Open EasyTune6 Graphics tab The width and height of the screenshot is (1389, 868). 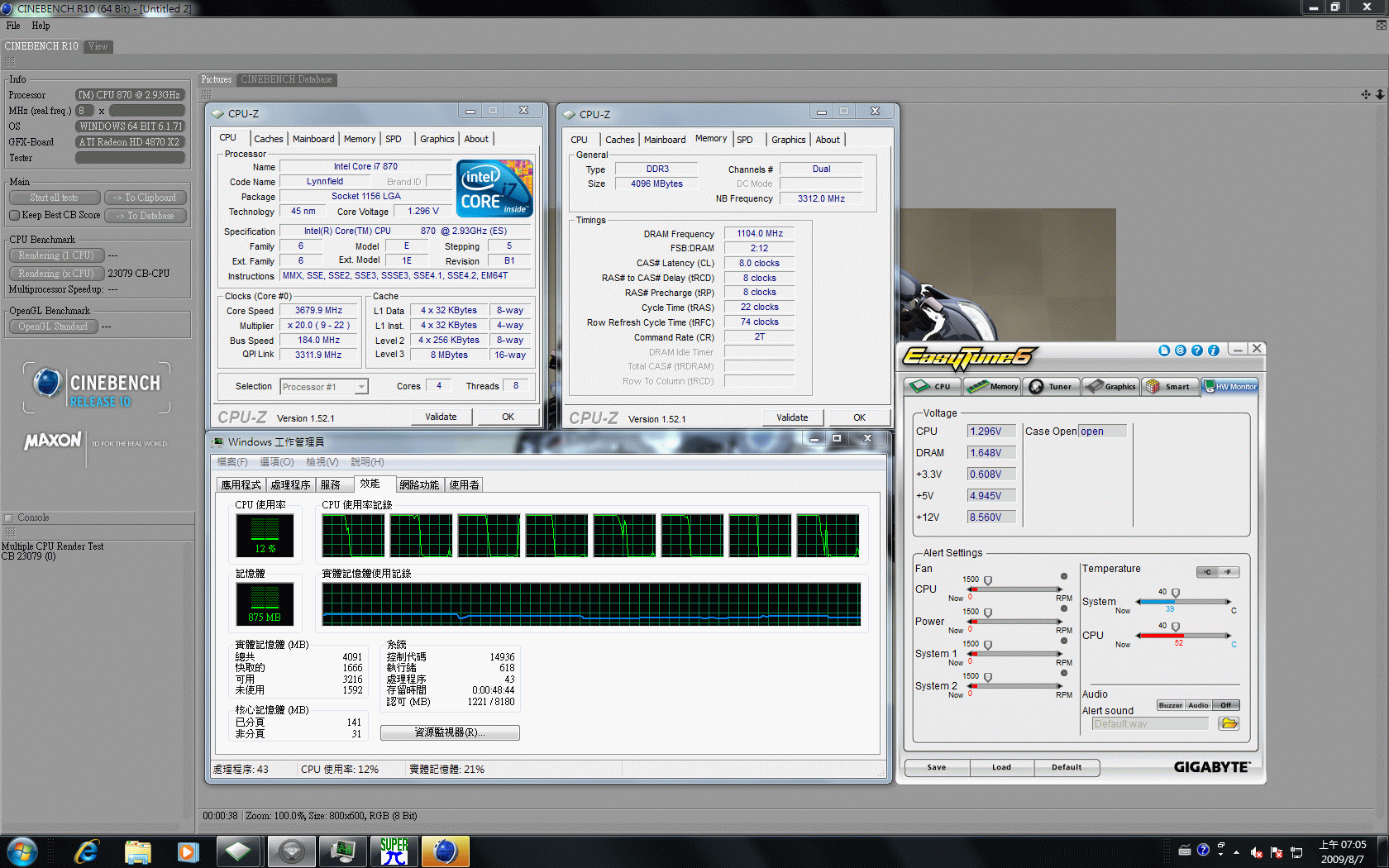point(1111,387)
